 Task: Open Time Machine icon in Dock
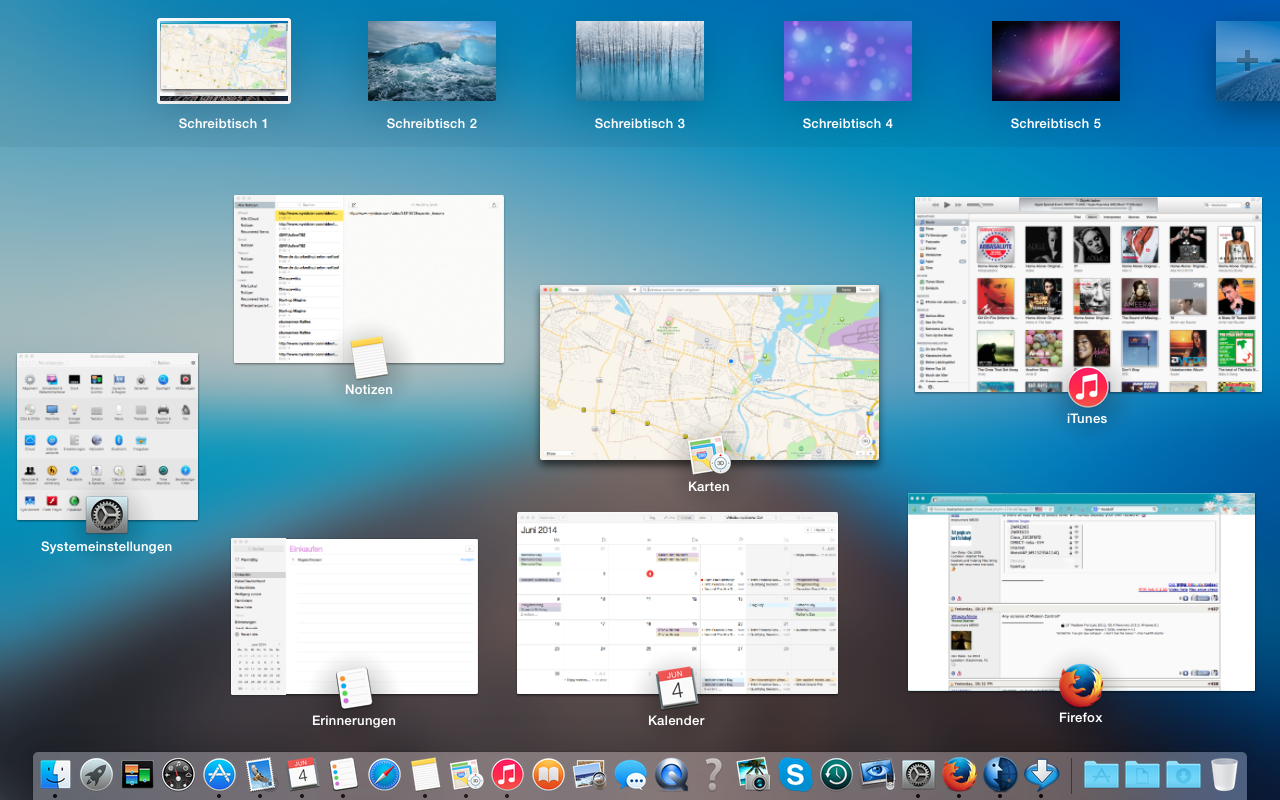click(x=836, y=775)
